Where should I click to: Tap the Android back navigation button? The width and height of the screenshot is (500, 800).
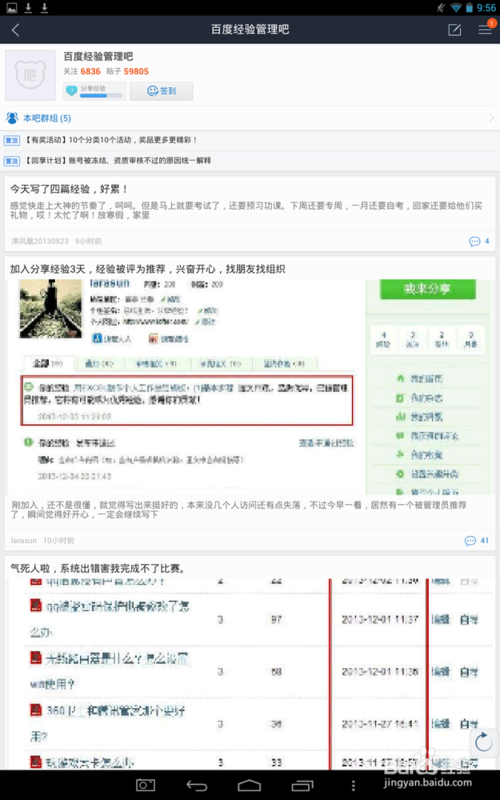[x=197, y=785]
